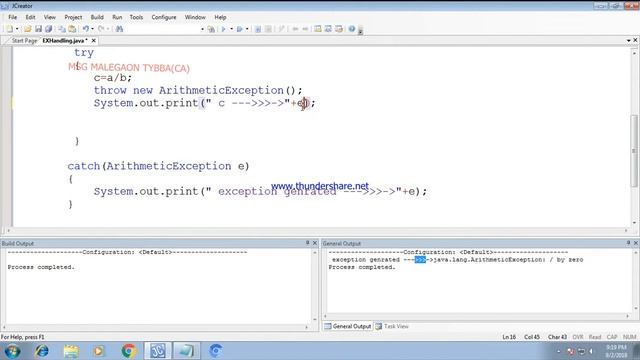Click the Redo toolbar icon
This screenshot has height=360, width=640.
[x=101, y=29]
